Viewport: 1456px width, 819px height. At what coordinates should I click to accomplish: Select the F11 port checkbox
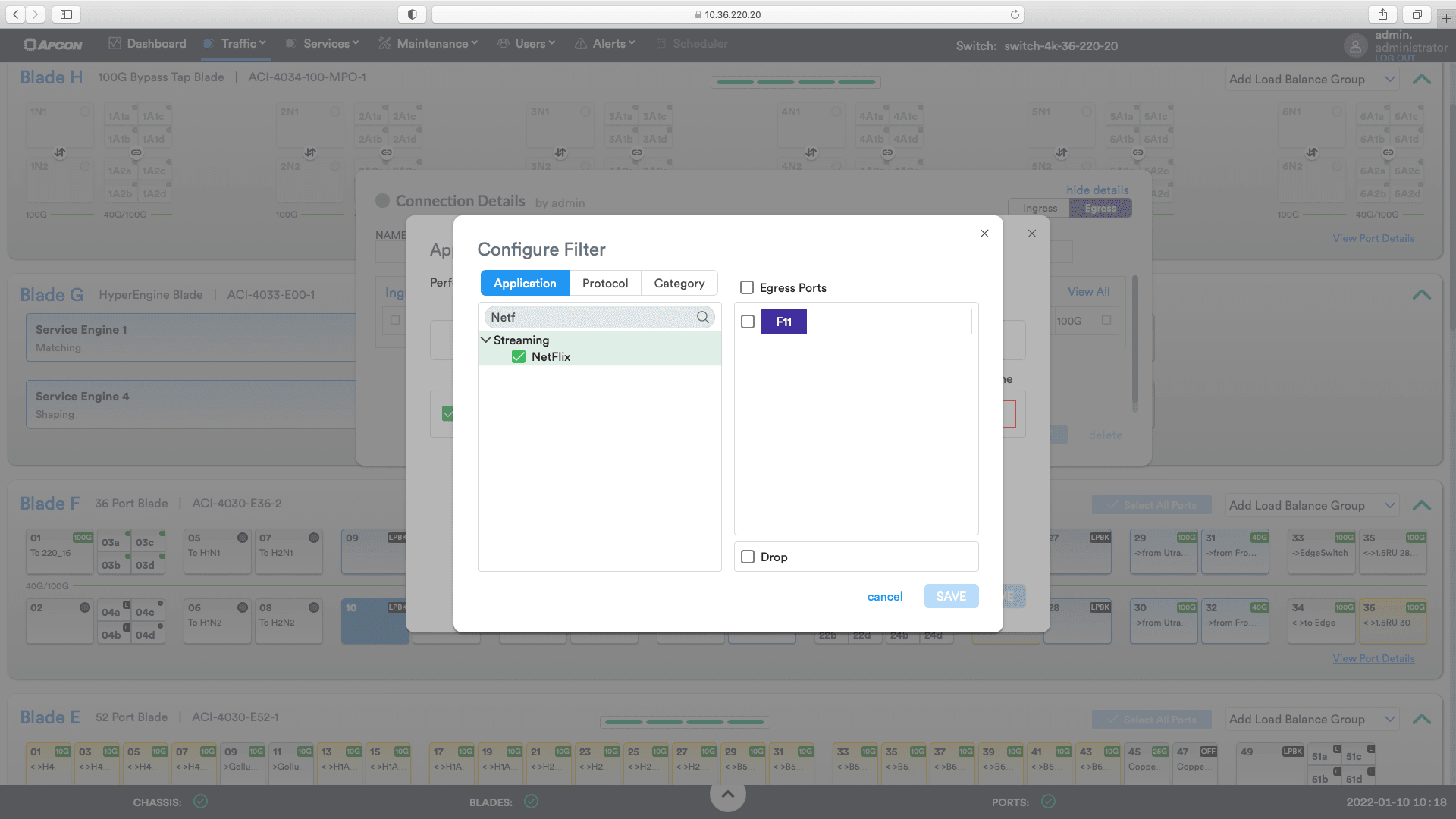748,322
